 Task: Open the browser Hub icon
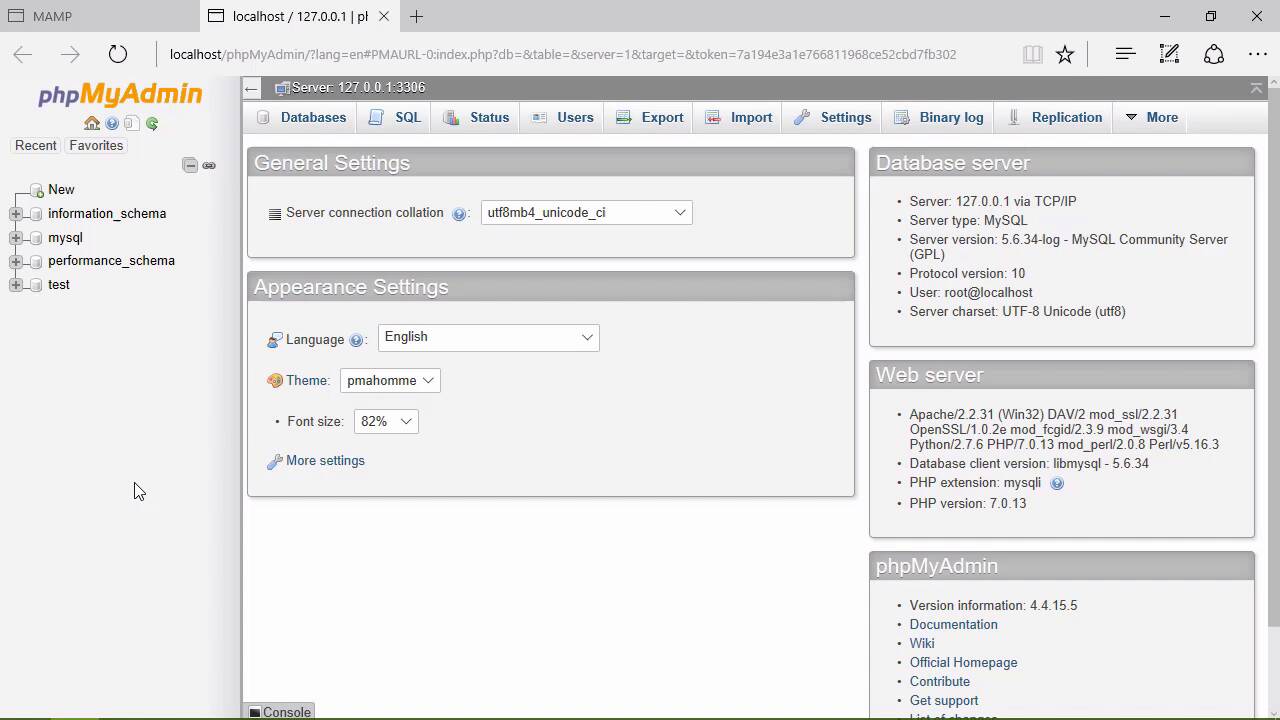pyautogui.click(x=1125, y=54)
